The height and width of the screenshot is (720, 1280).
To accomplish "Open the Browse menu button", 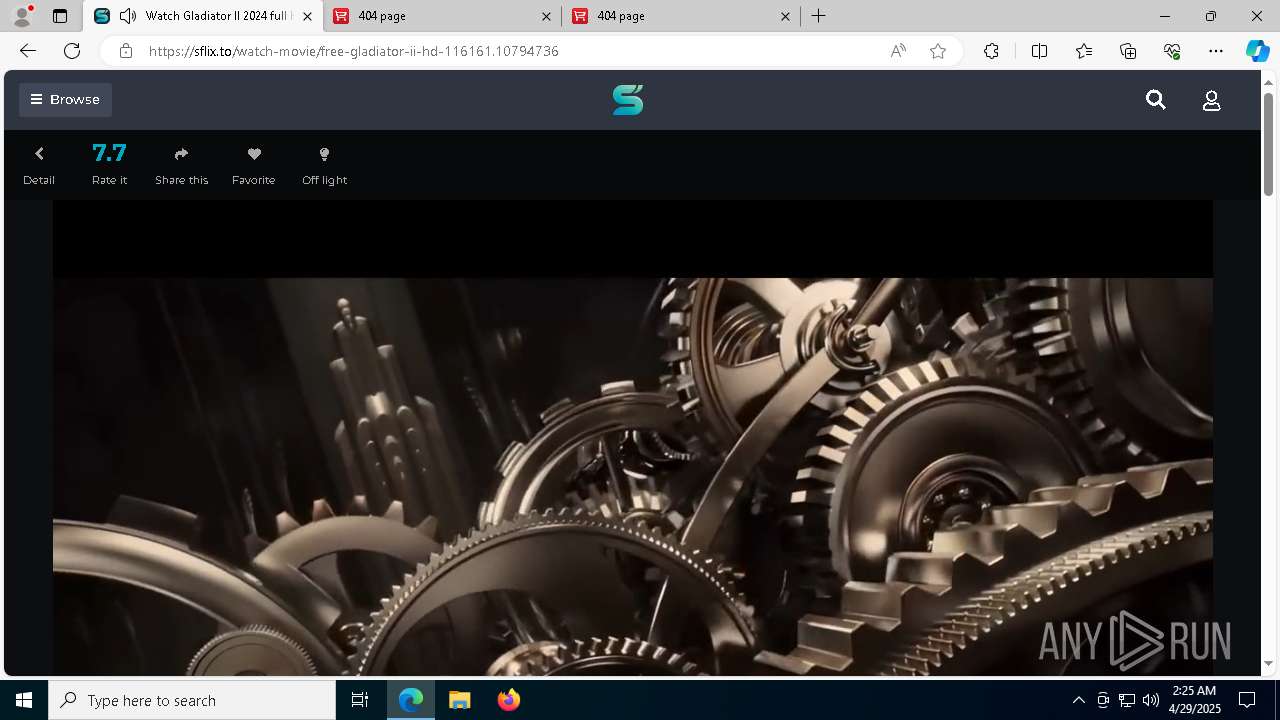I will [65, 99].
